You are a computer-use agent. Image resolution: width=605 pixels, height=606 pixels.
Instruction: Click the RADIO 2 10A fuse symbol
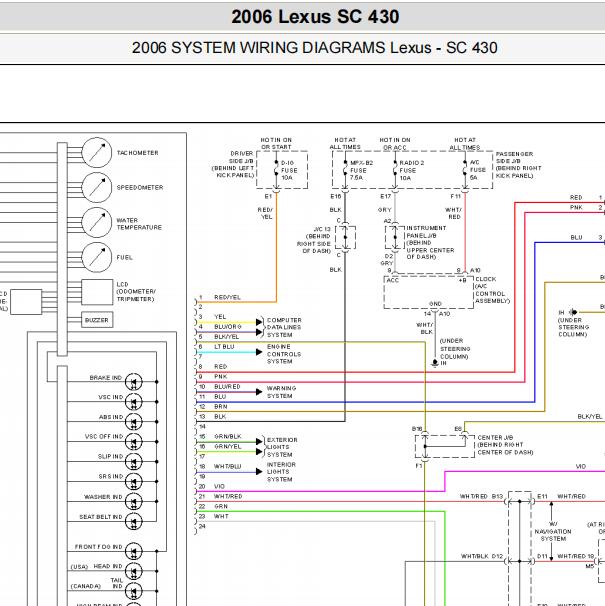point(395,170)
